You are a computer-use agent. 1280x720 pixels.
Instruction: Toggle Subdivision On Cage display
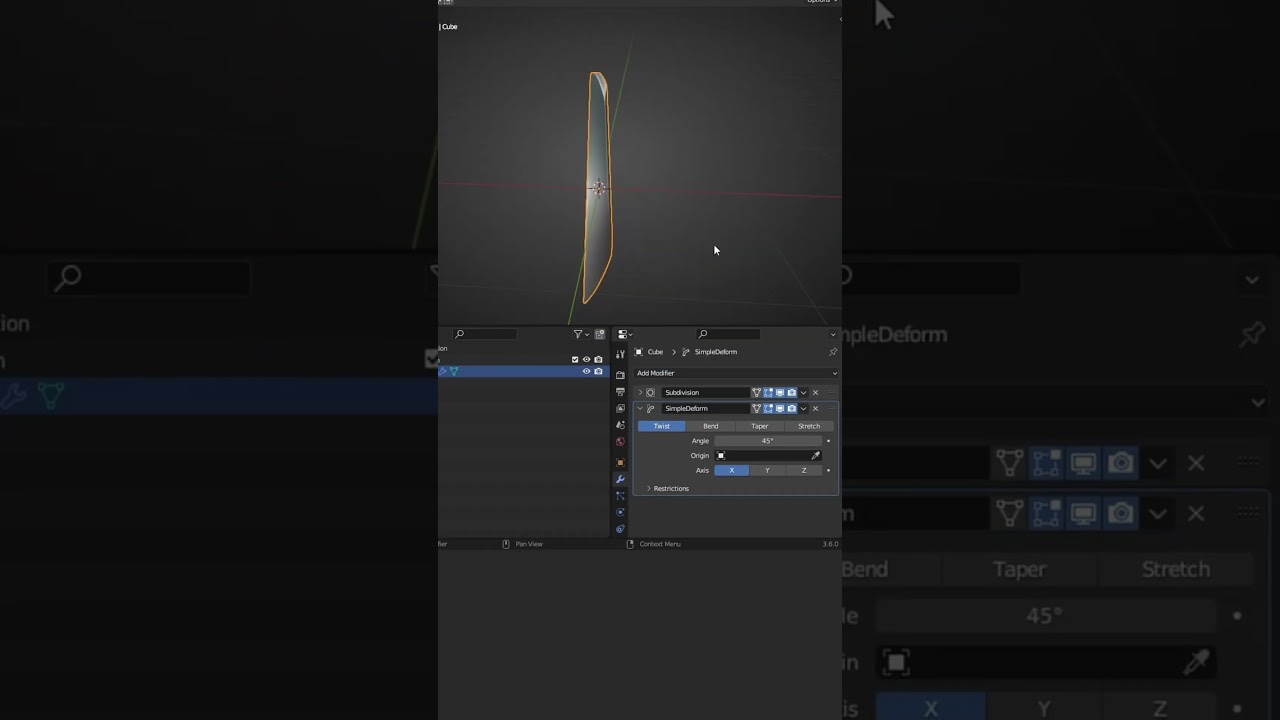point(757,393)
